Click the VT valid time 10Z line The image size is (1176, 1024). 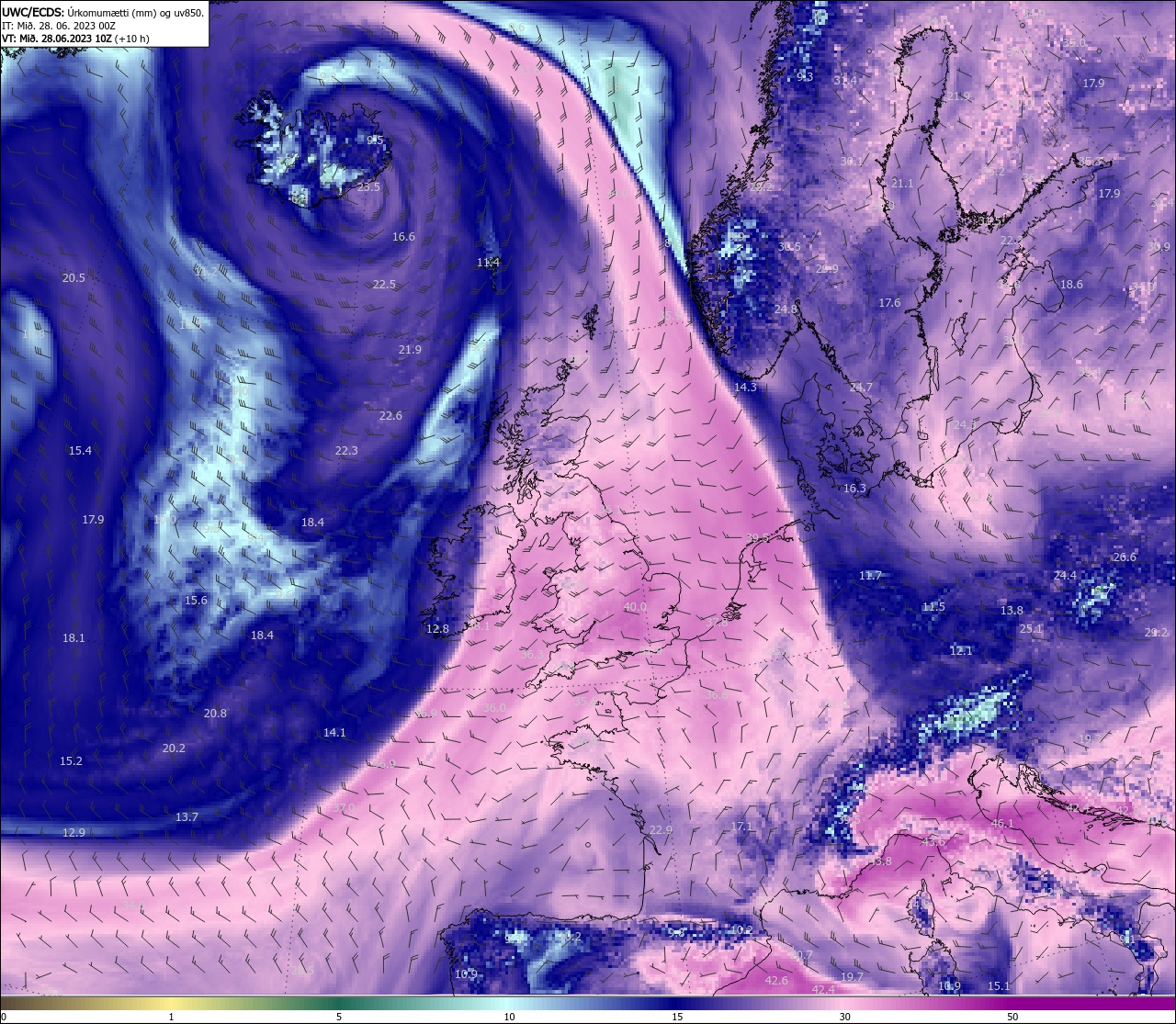75,39
